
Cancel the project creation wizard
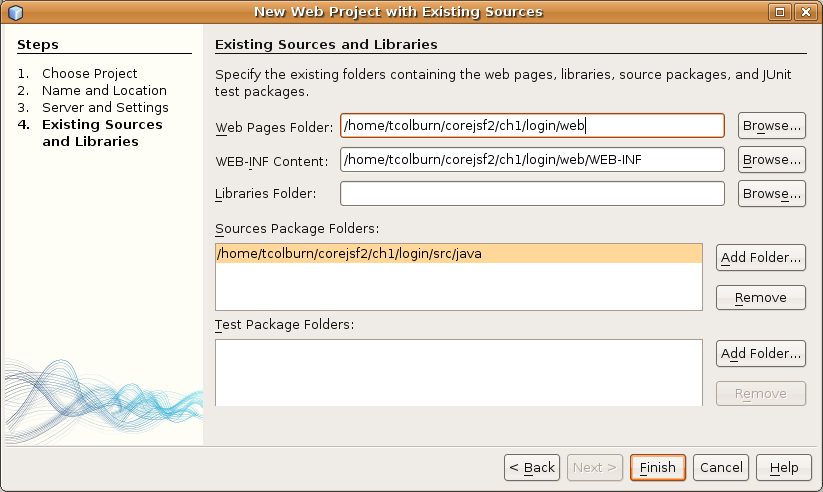click(x=721, y=467)
